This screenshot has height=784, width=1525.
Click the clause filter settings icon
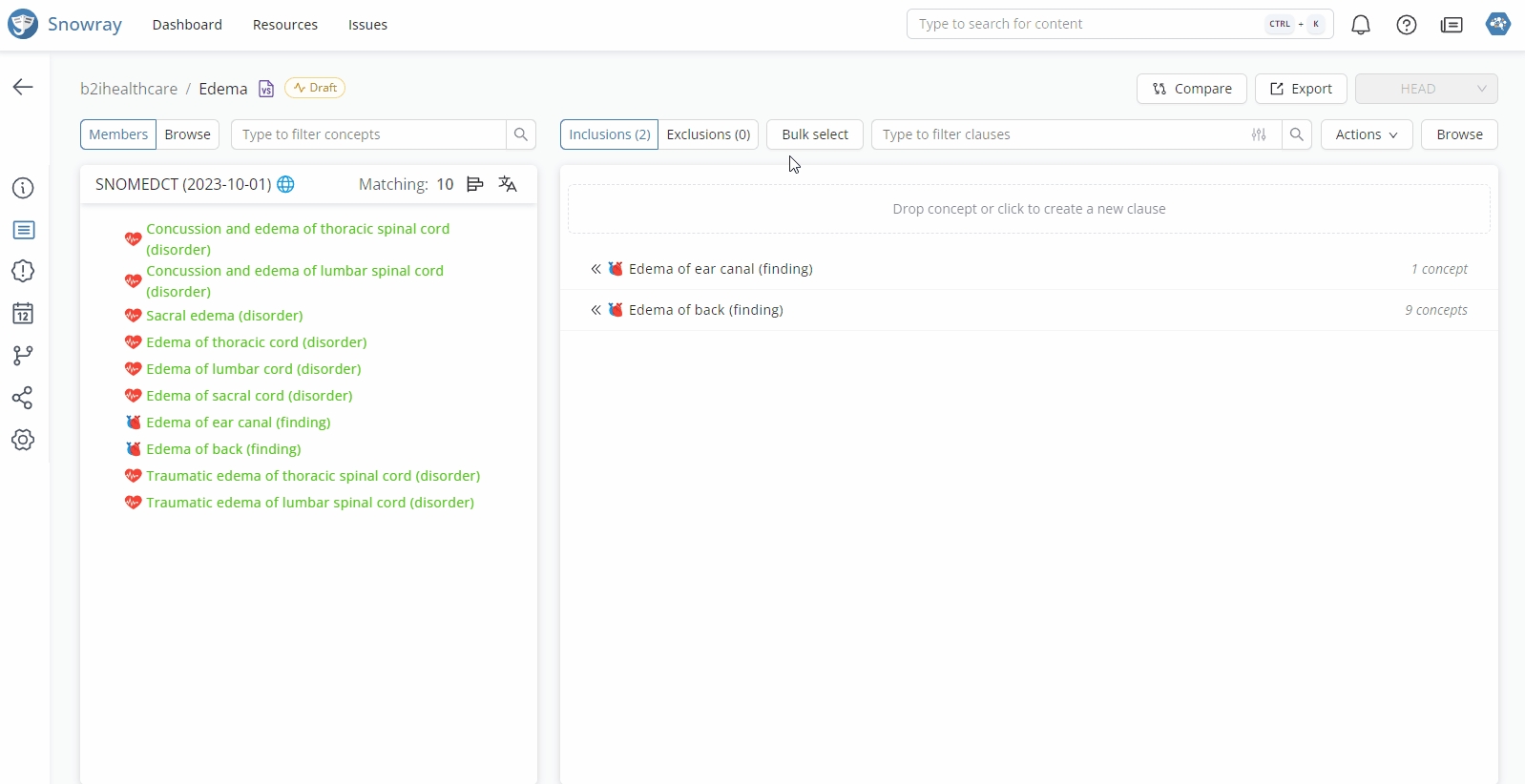point(1259,134)
